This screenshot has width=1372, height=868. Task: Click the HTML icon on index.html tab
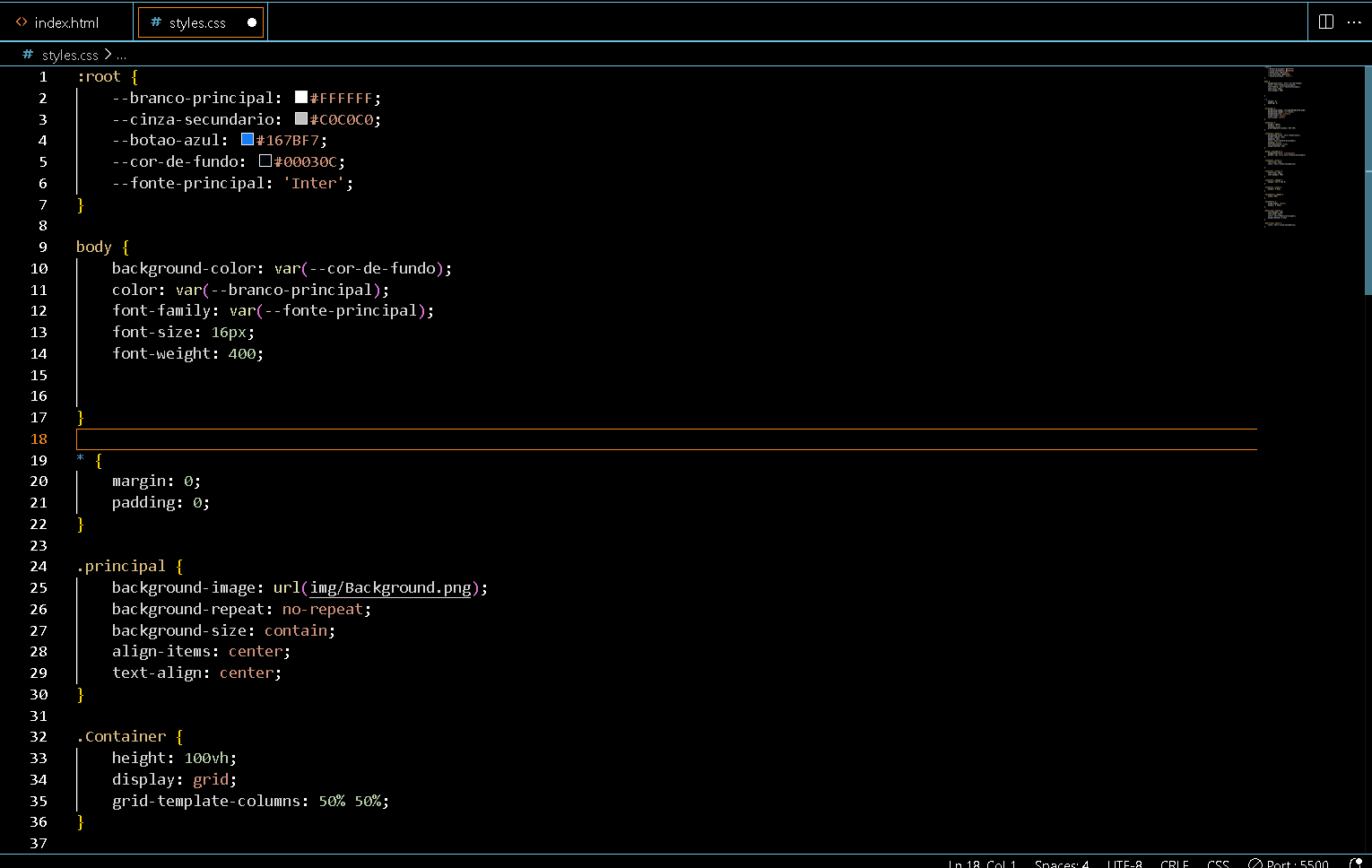22,22
